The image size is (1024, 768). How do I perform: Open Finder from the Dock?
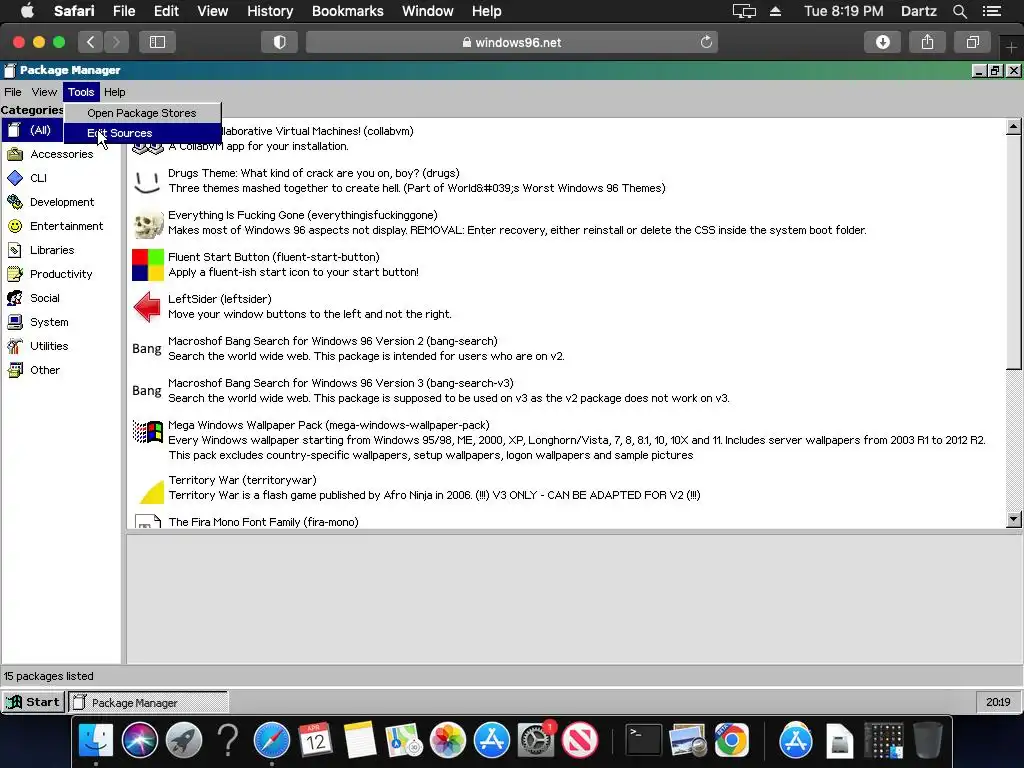[95, 741]
